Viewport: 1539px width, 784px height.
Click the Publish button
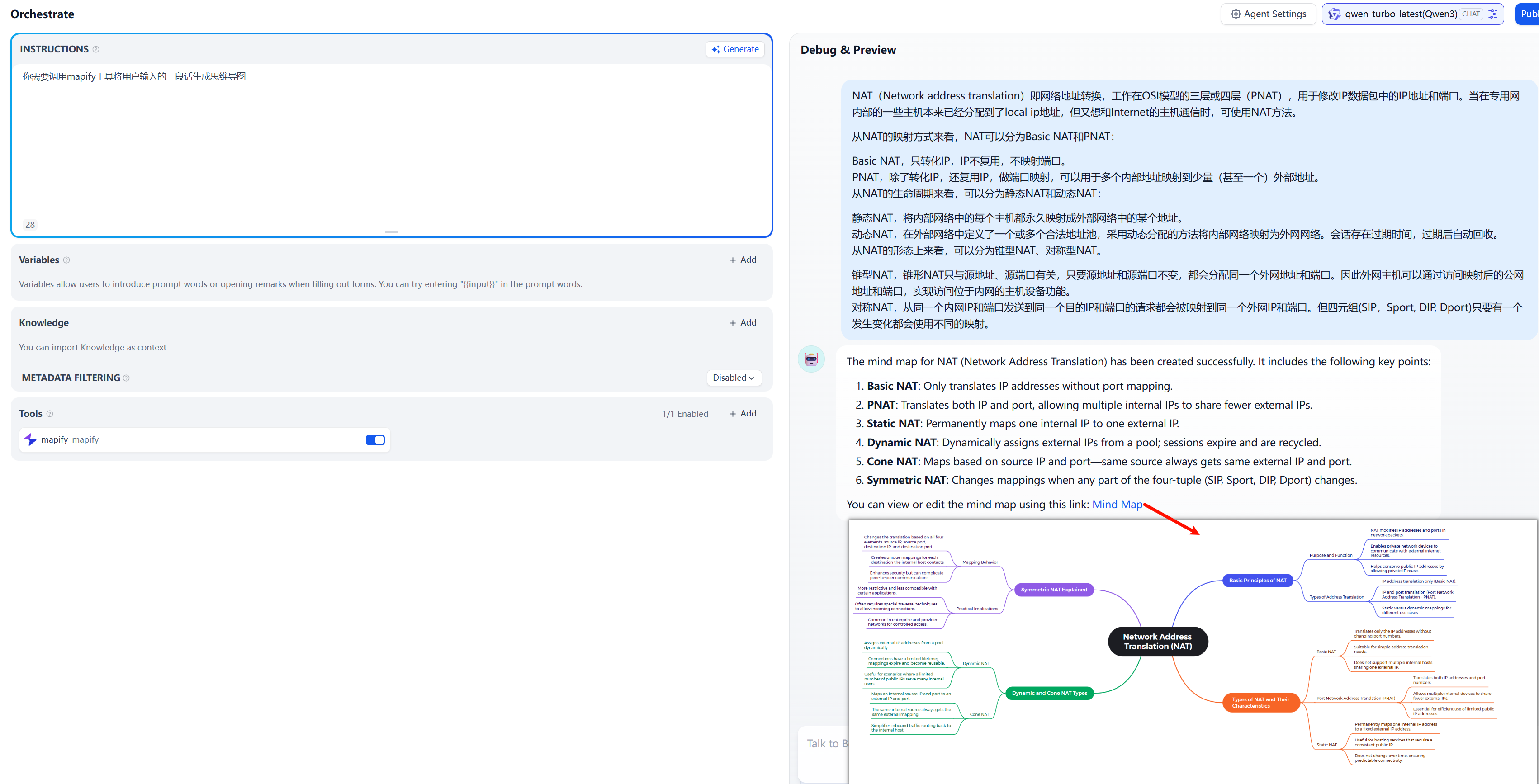point(1527,14)
